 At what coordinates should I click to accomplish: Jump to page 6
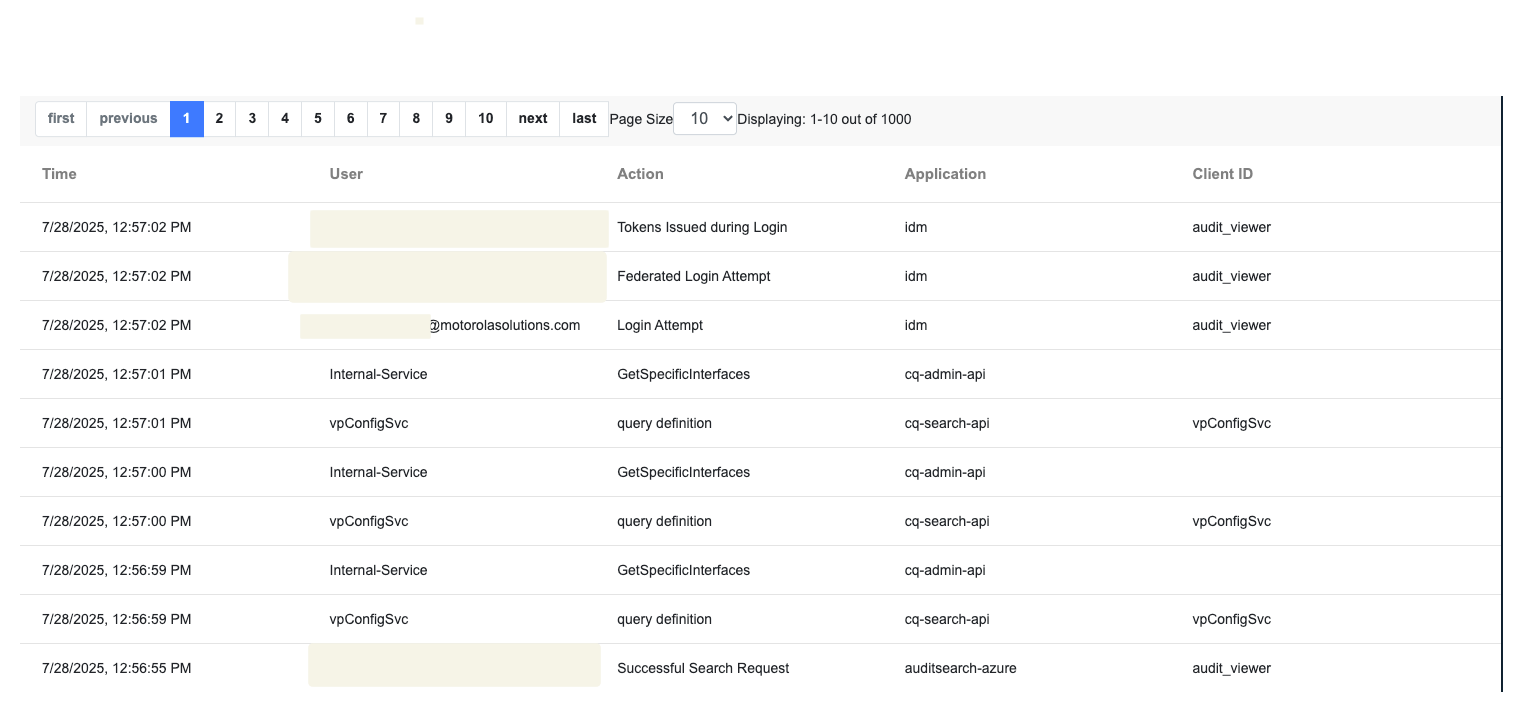click(x=351, y=119)
